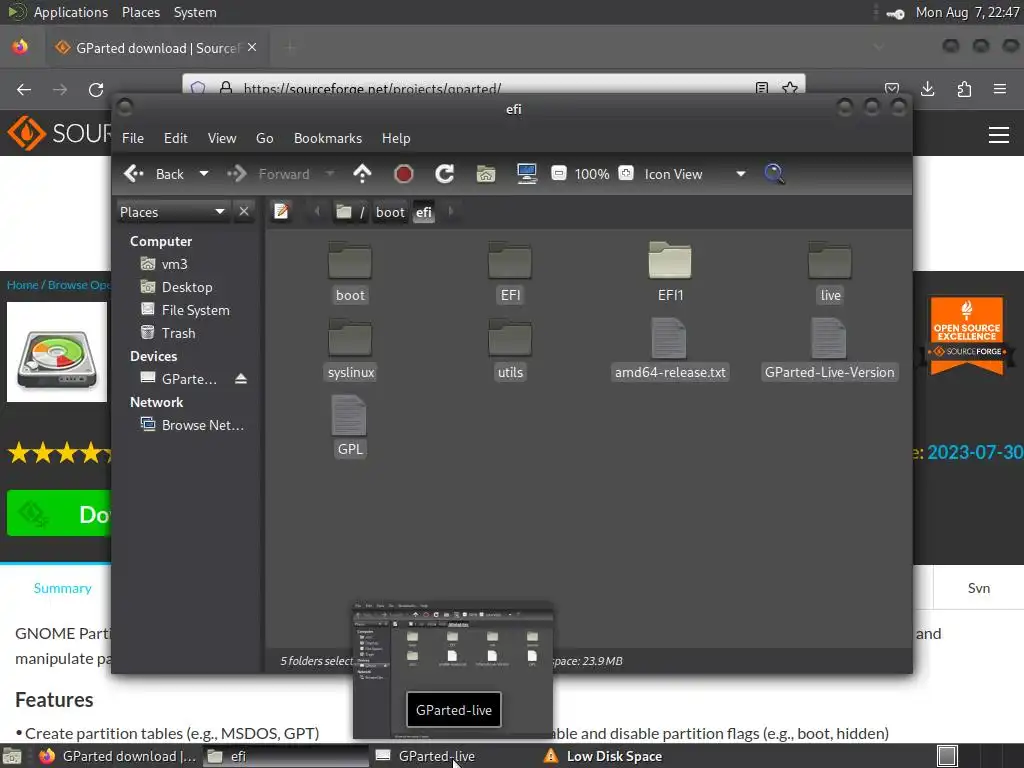Open Low Disk Space warning taskbar item
Viewport: 1024px width, 768px height.
coord(604,756)
